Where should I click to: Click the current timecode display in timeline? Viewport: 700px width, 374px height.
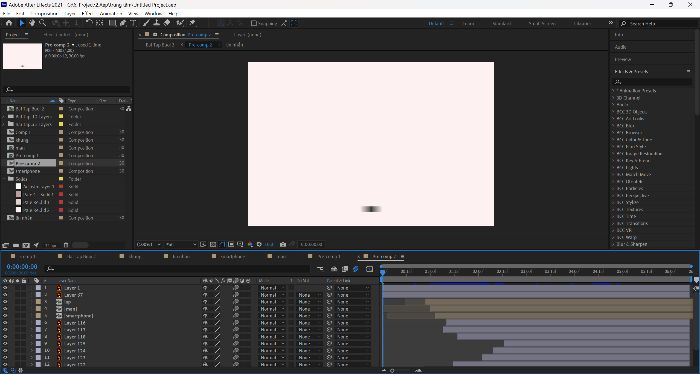[x=22, y=266]
